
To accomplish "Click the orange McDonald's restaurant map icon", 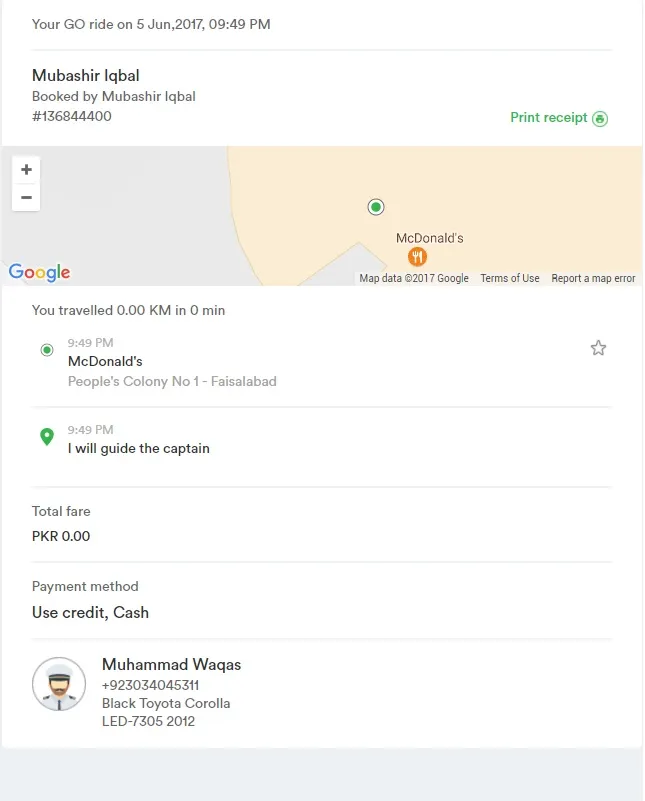I will pos(417,256).
